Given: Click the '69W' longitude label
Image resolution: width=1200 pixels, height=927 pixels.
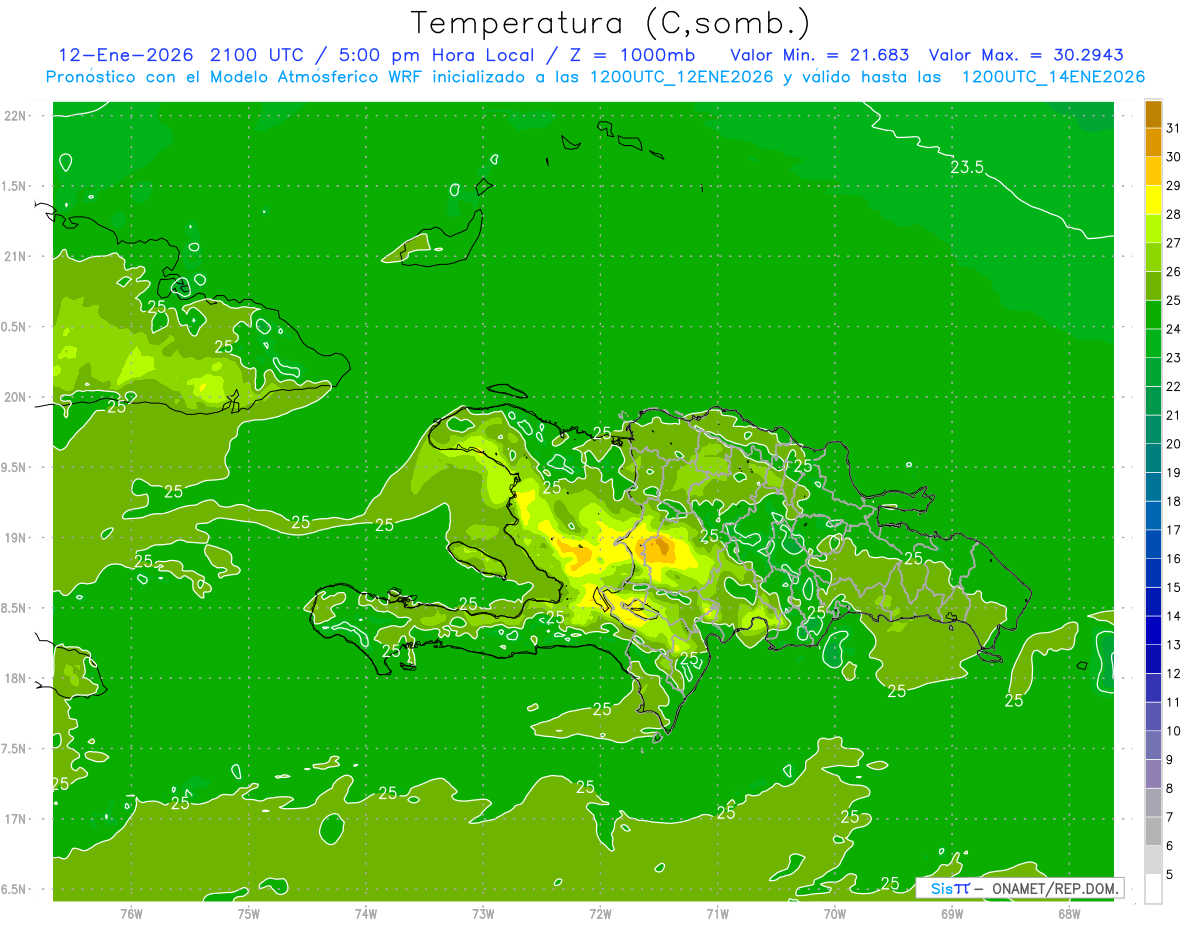Looking at the screenshot, I should tap(951, 914).
